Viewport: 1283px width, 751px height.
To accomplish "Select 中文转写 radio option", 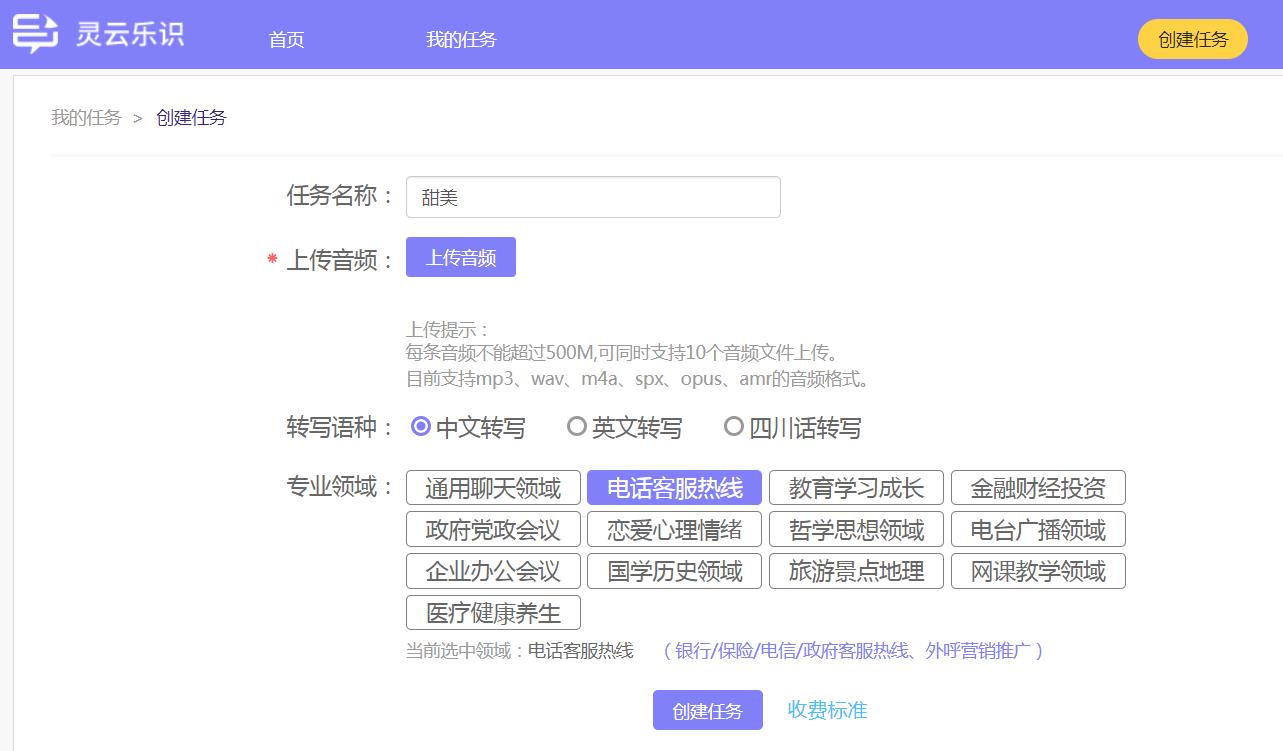I will click(421, 427).
